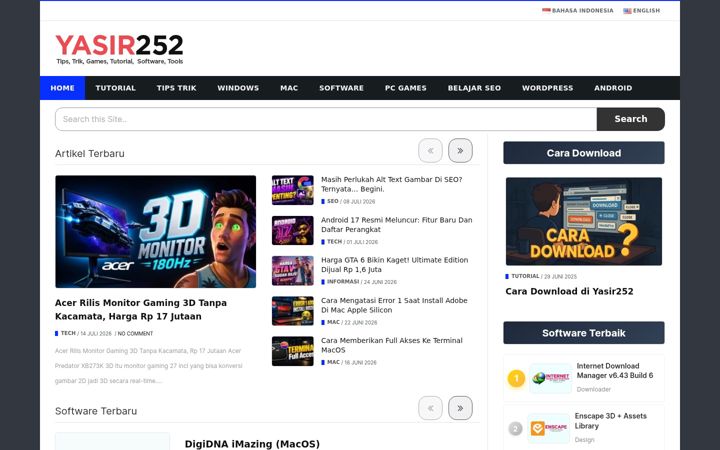Open Error 1 Adobe article thumbnail
The height and width of the screenshot is (450, 720).
pos(292,311)
